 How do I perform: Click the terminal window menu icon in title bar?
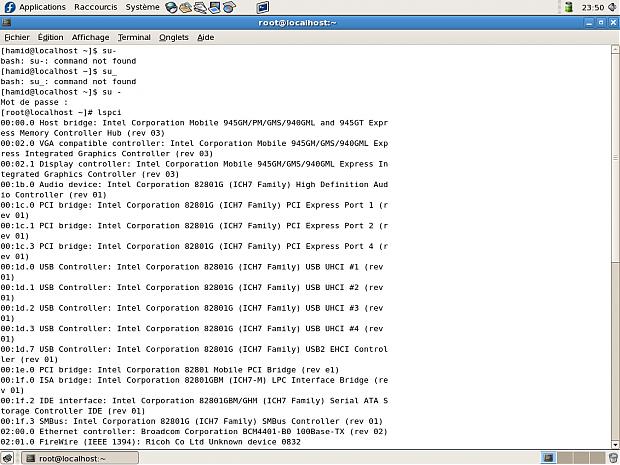click(x=6, y=23)
